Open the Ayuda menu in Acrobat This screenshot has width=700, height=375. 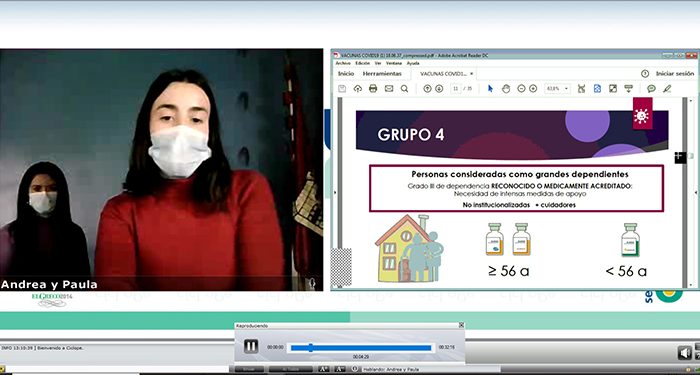[x=413, y=63]
